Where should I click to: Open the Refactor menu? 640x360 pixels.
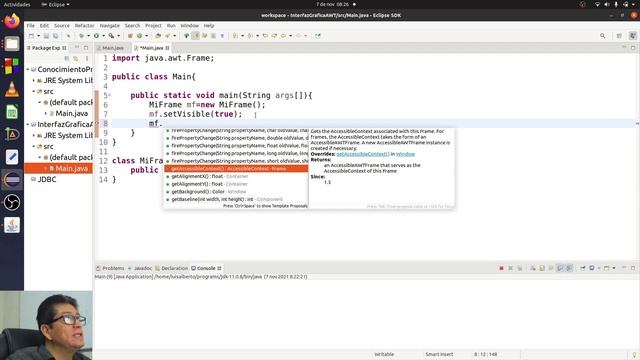[x=84, y=26]
